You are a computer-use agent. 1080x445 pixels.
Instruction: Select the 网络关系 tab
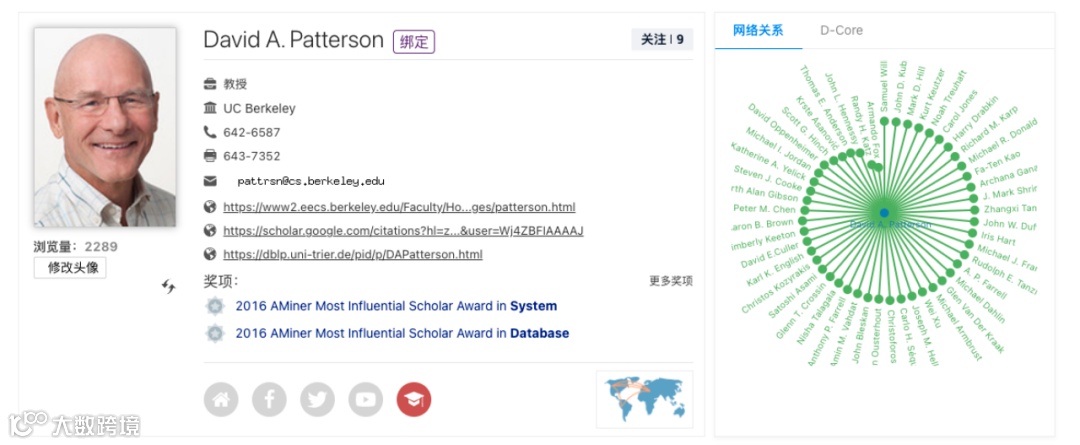coord(758,30)
